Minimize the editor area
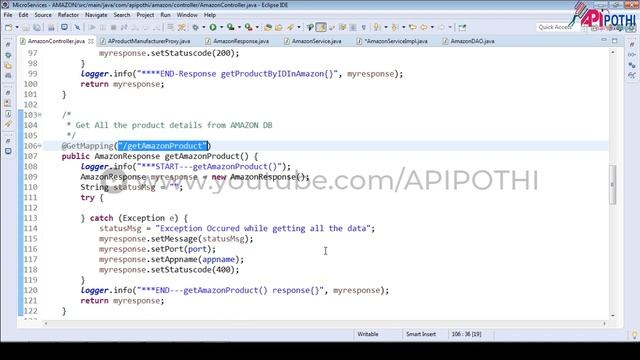 pyautogui.click(x=604, y=40)
